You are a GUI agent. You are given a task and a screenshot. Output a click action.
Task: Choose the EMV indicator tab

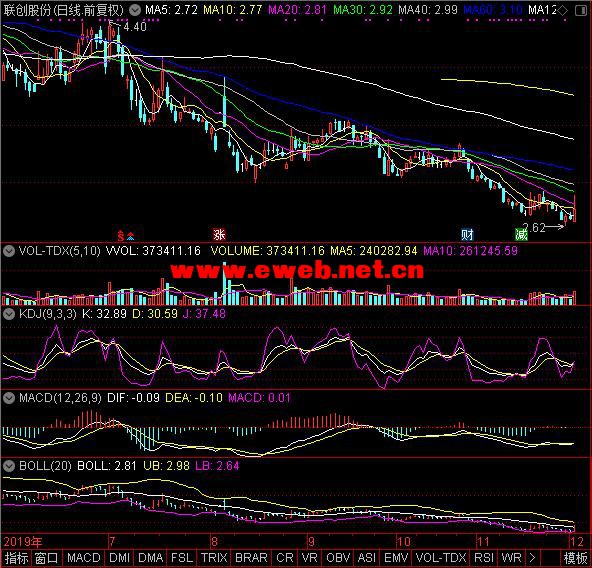(x=396, y=558)
